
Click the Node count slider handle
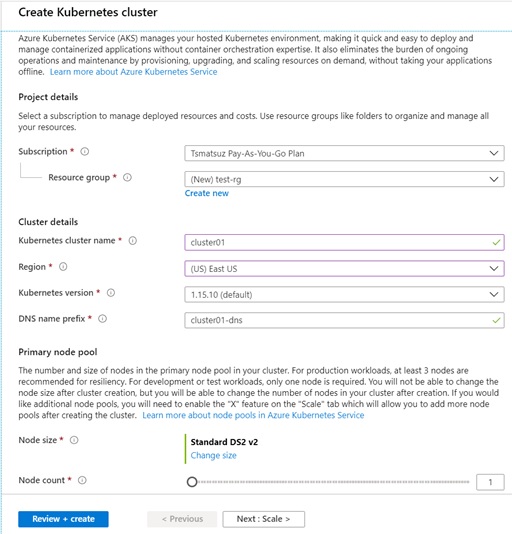pos(192,482)
